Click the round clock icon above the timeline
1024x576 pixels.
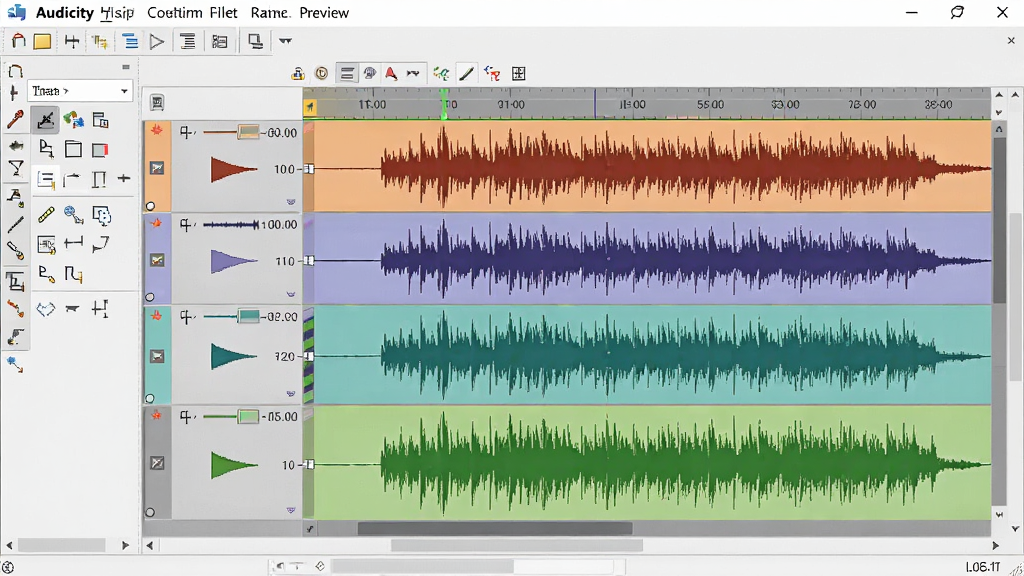(x=321, y=74)
